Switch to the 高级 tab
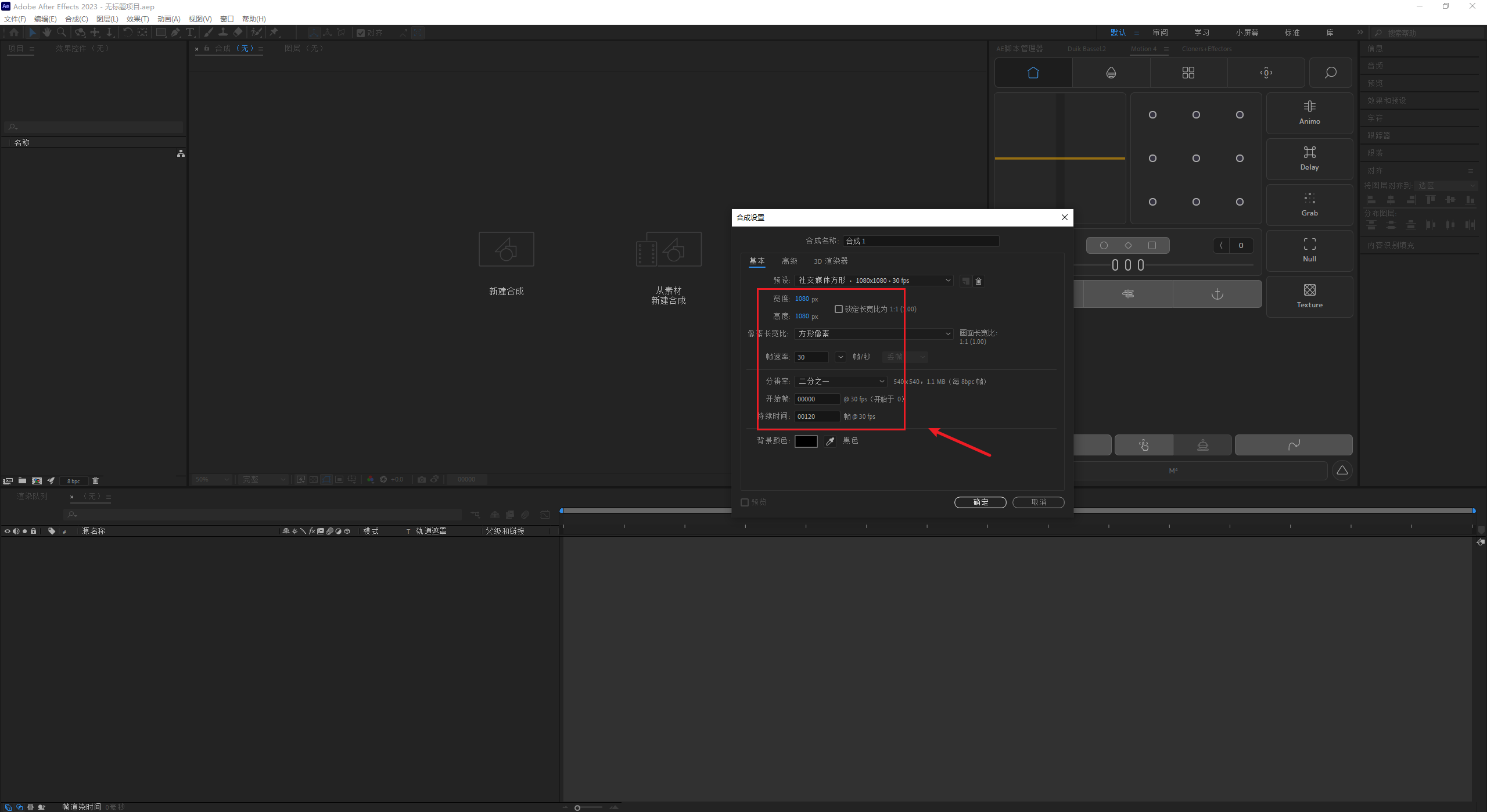 789,261
